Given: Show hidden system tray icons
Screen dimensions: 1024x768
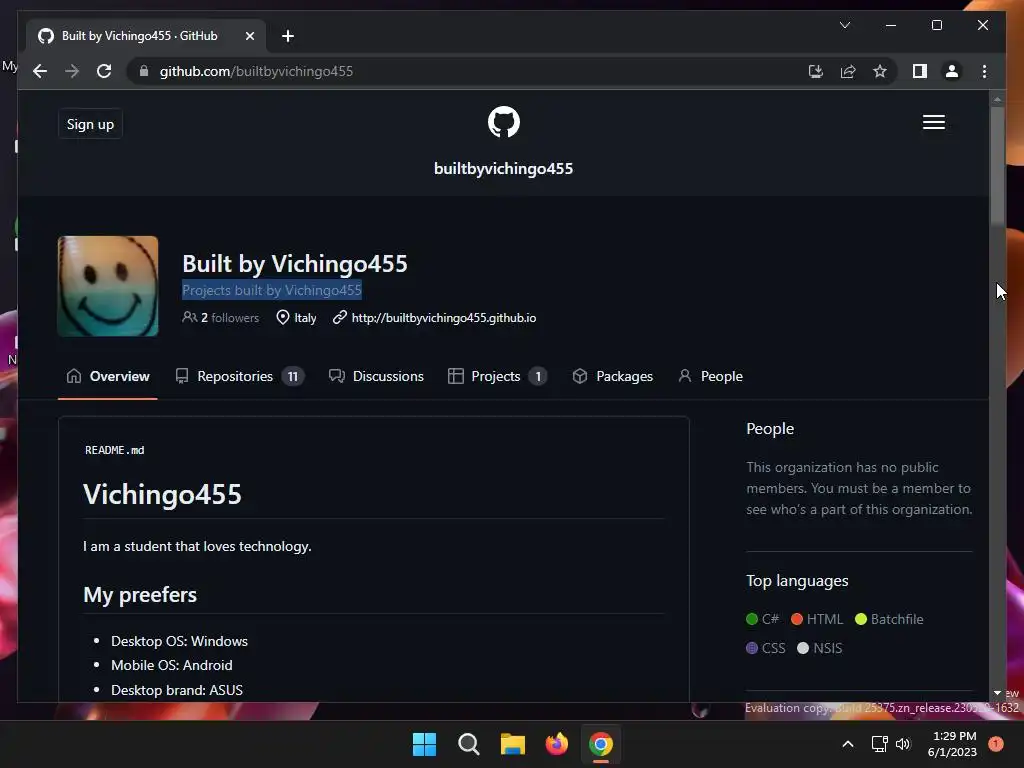Looking at the screenshot, I should point(848,744).
